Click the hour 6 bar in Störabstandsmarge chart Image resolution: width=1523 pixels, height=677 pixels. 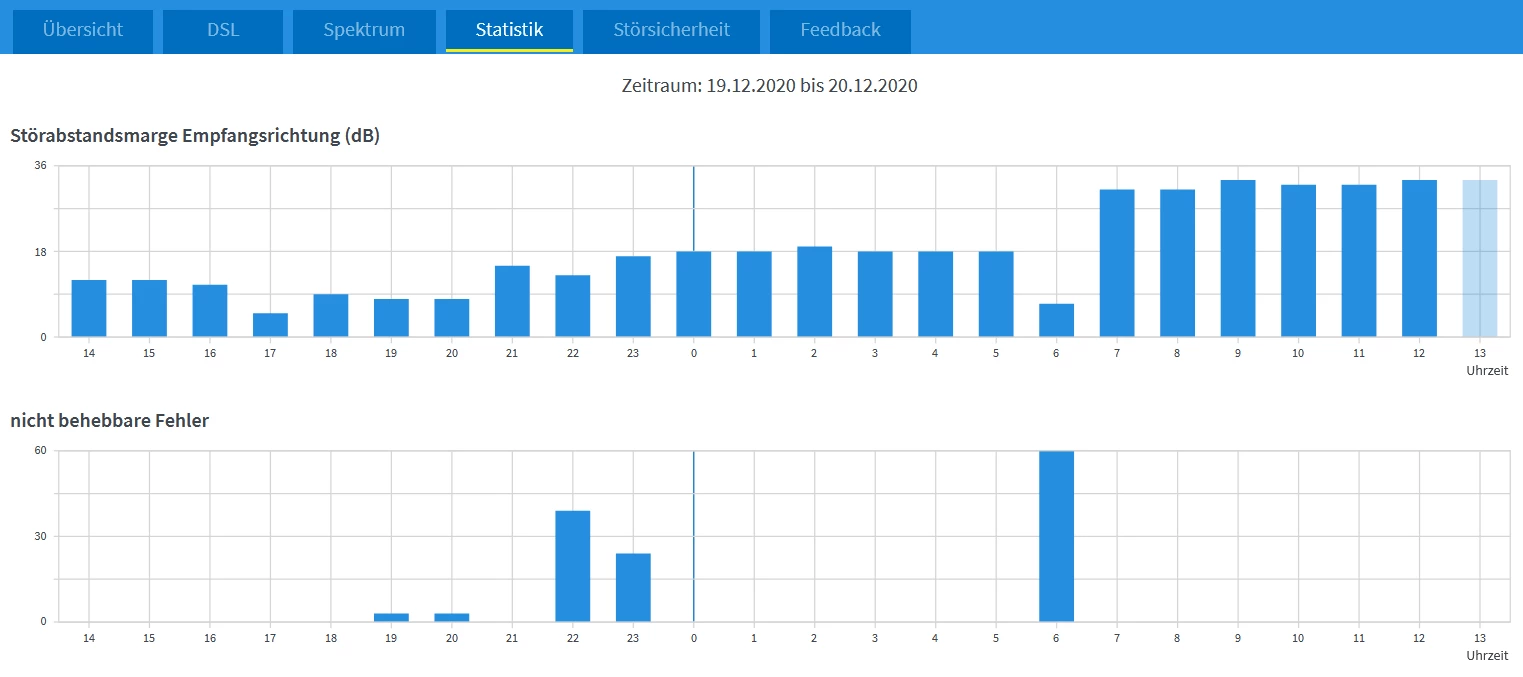1056,320
